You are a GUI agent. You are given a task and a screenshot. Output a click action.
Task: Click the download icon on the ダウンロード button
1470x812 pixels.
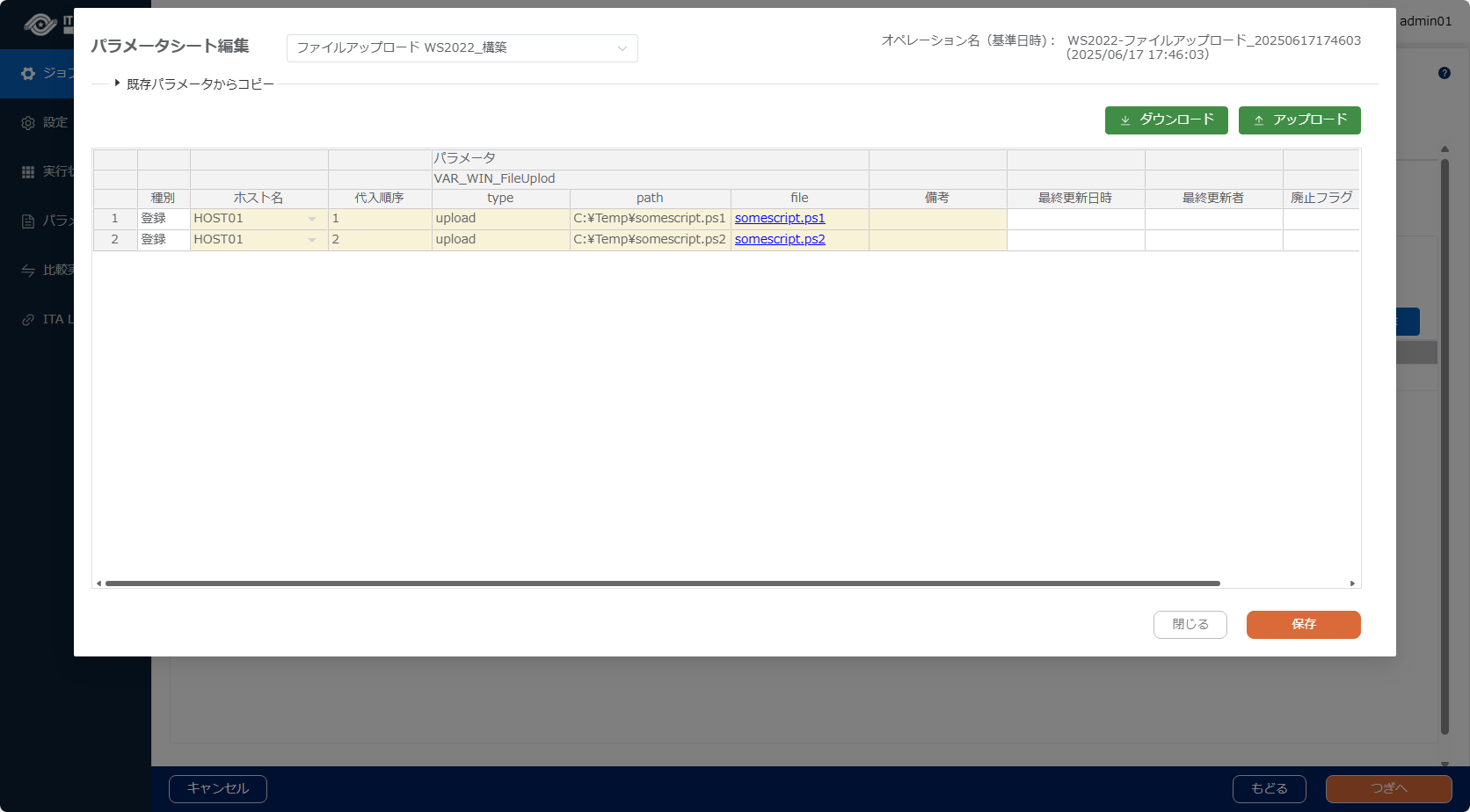1124,120
